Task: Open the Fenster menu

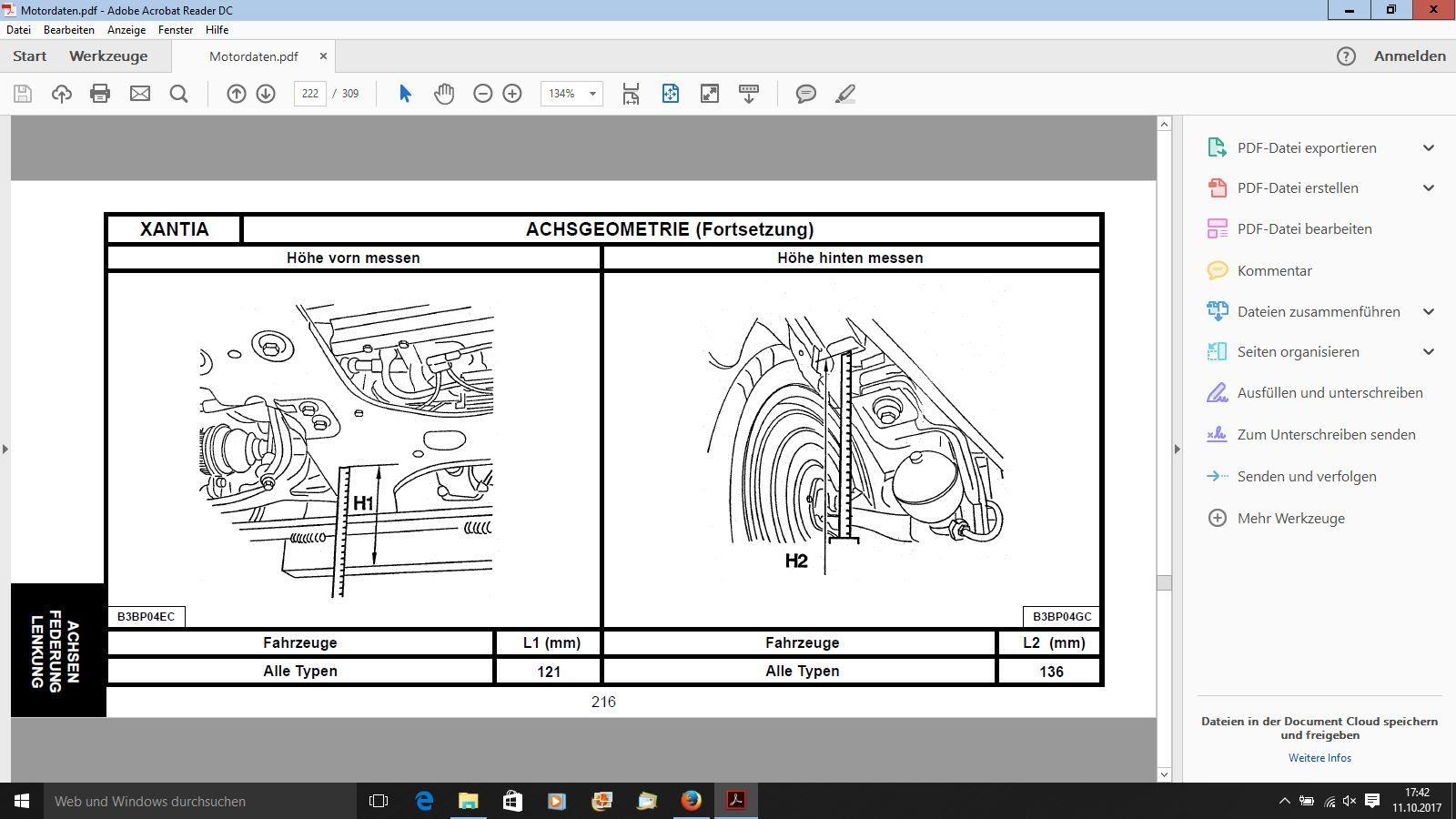Action: click(176, 30)
